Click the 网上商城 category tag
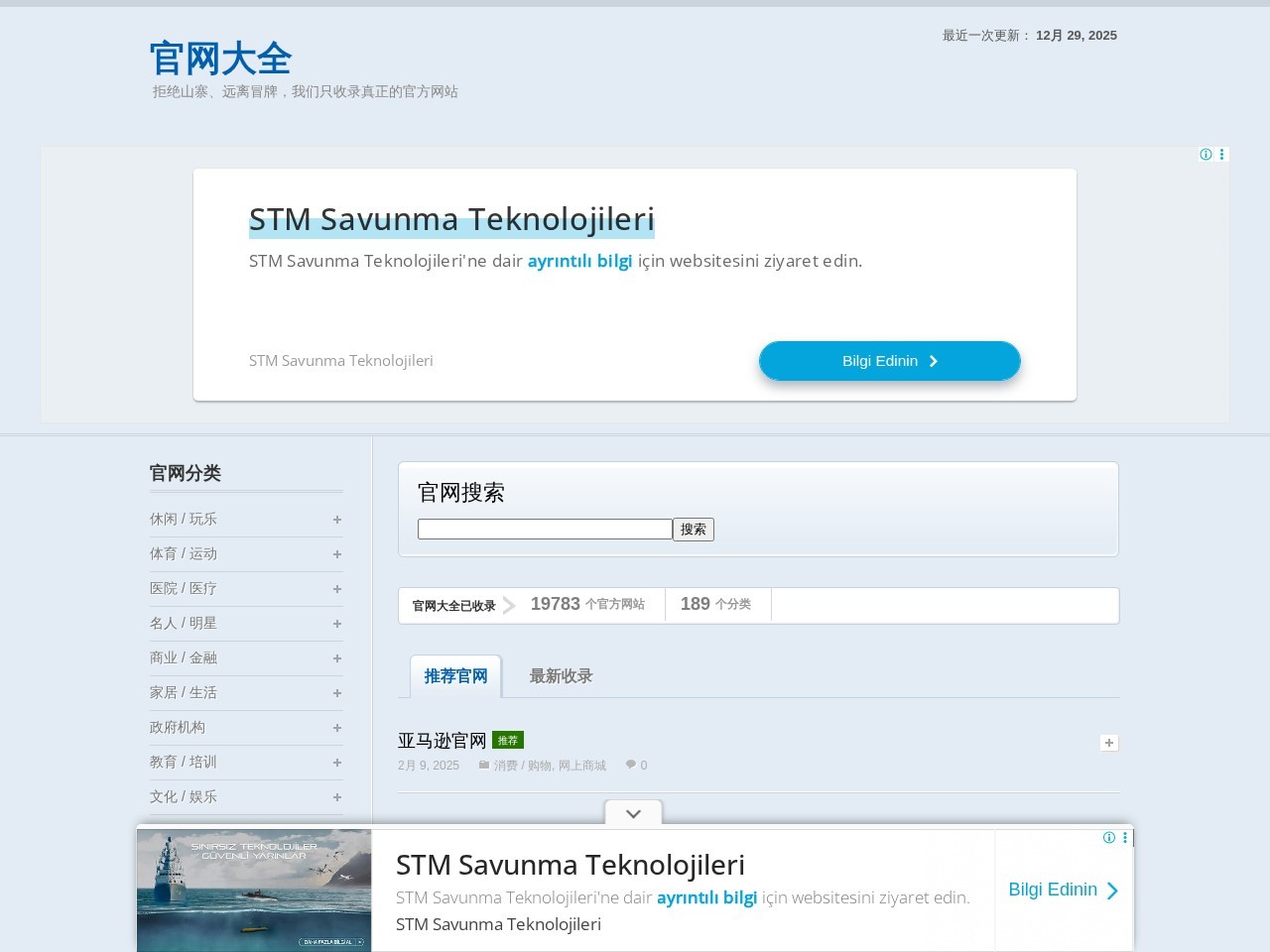This screenshot has width=1270, height=952. point(582,766)
